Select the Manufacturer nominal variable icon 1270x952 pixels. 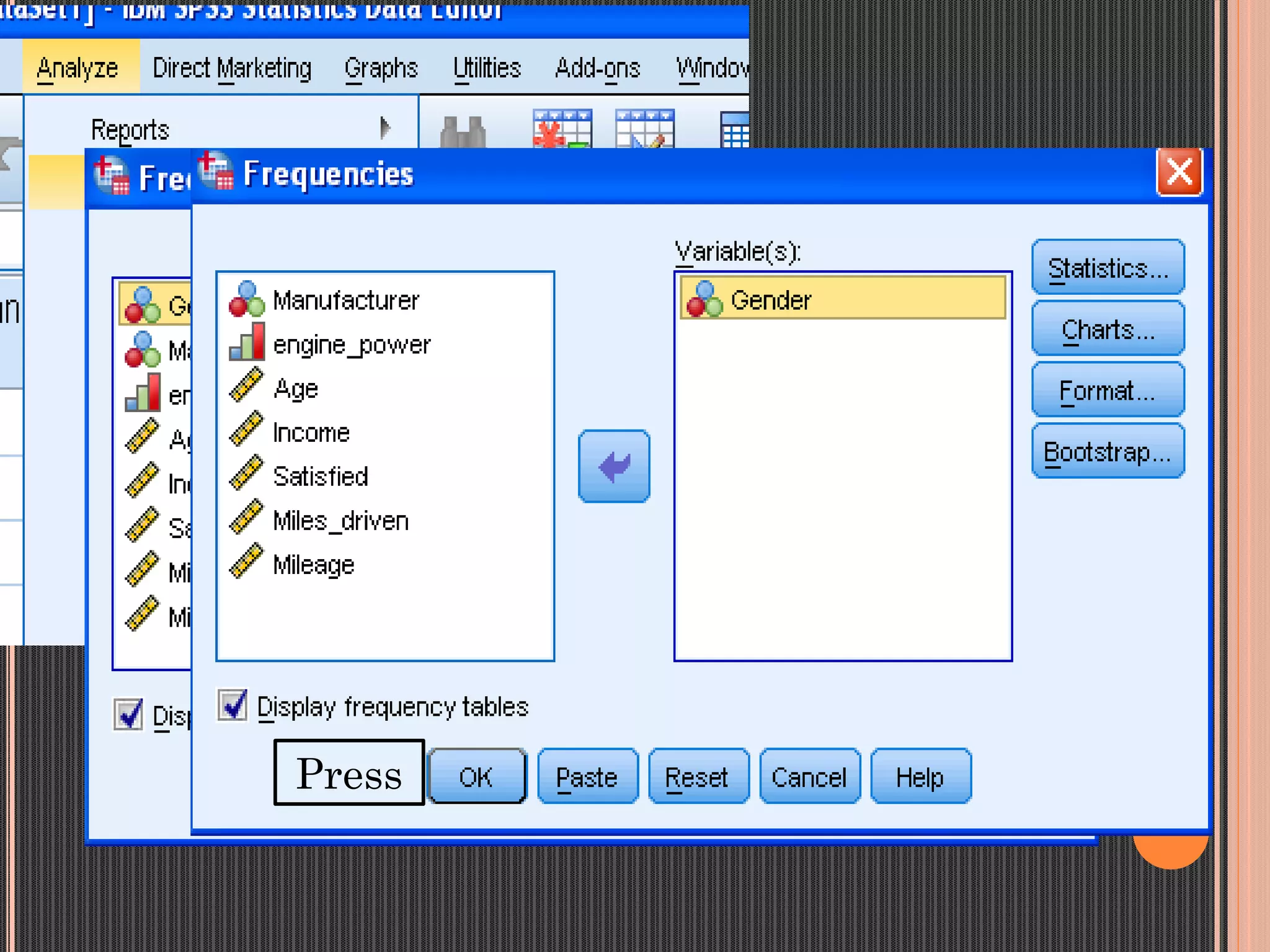247,300
